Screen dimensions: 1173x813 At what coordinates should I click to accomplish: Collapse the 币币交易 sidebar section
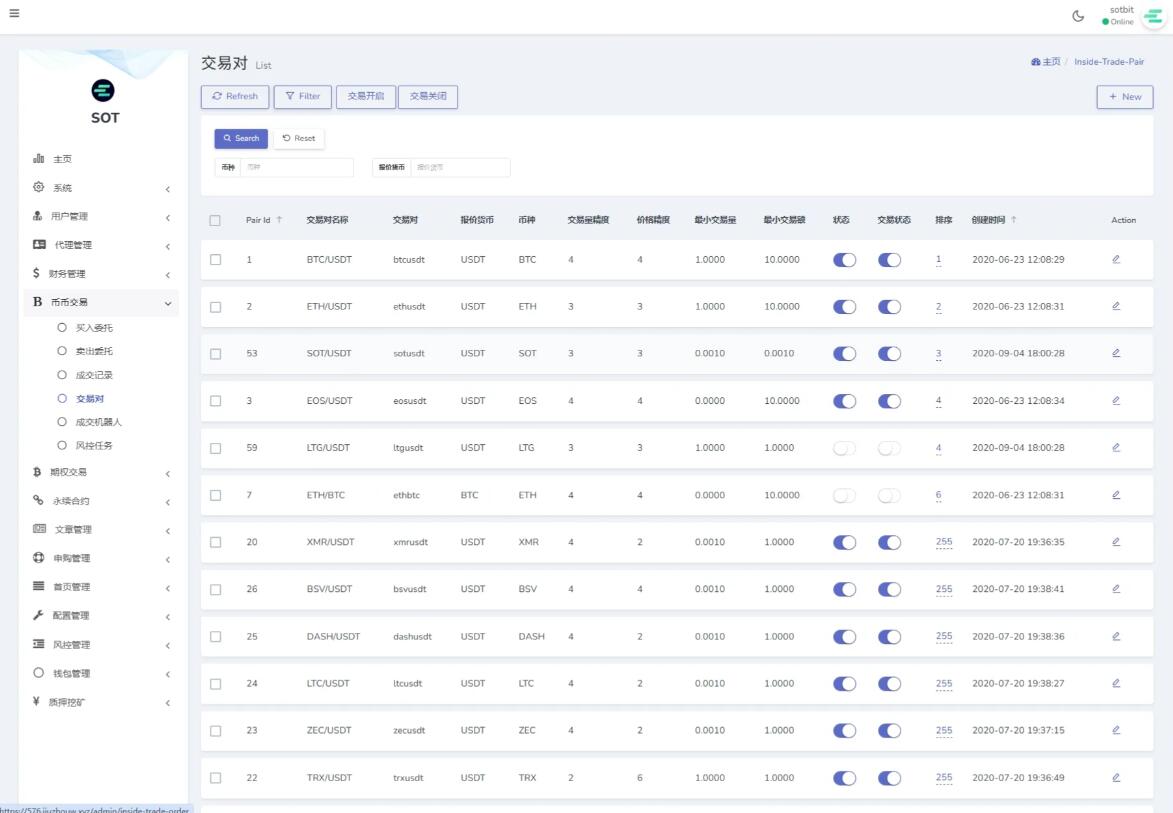coord(100,302)
